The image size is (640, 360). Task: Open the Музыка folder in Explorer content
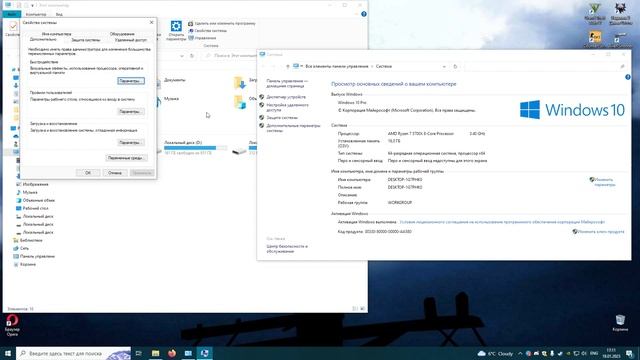point(171,99)
